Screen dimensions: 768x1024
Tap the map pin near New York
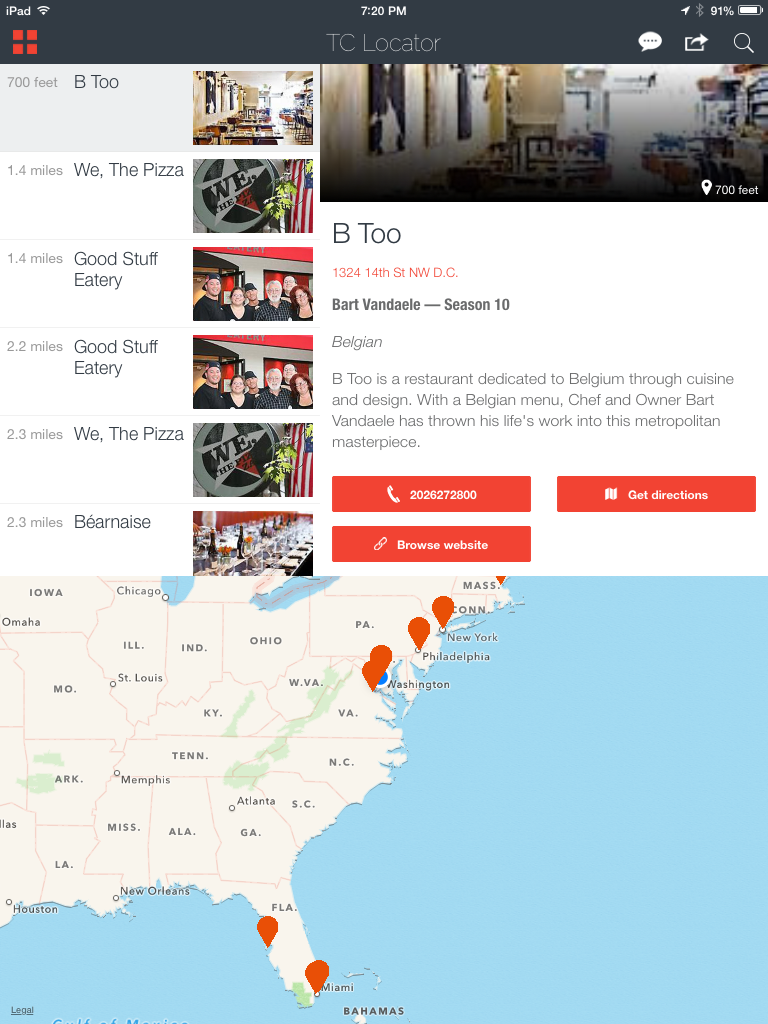[x=443, y=612]
